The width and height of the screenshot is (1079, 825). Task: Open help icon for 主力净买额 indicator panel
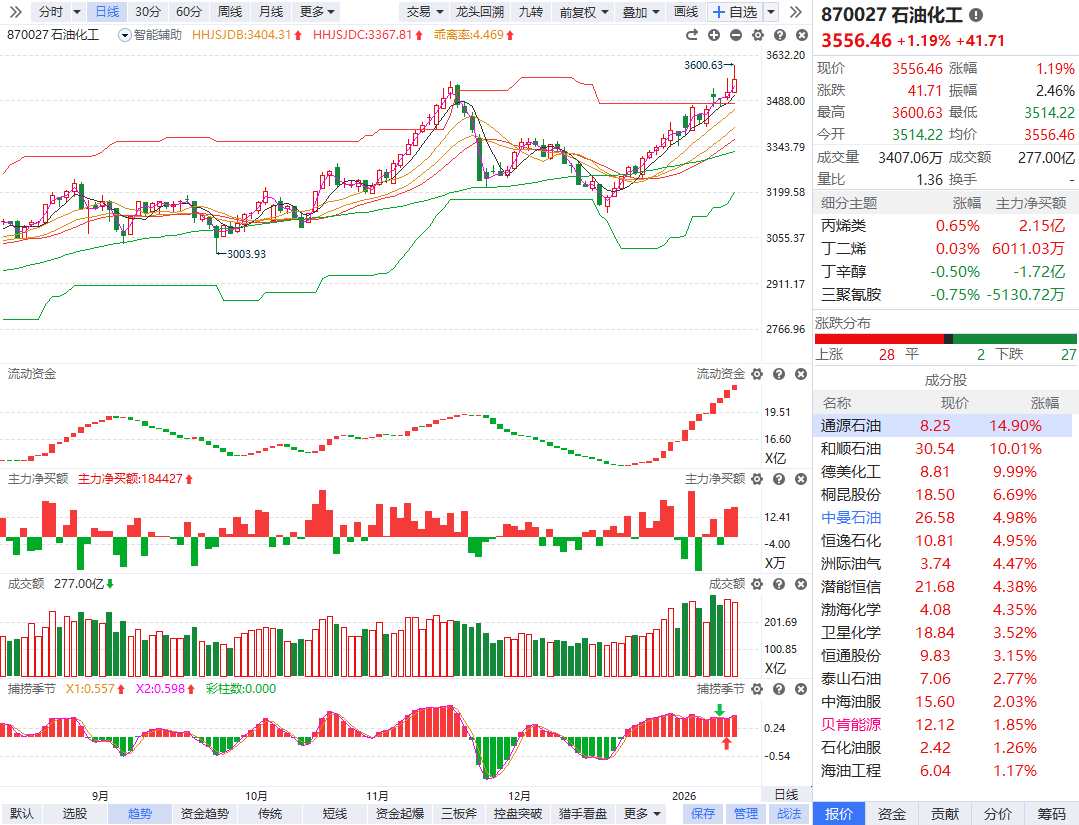779,479
